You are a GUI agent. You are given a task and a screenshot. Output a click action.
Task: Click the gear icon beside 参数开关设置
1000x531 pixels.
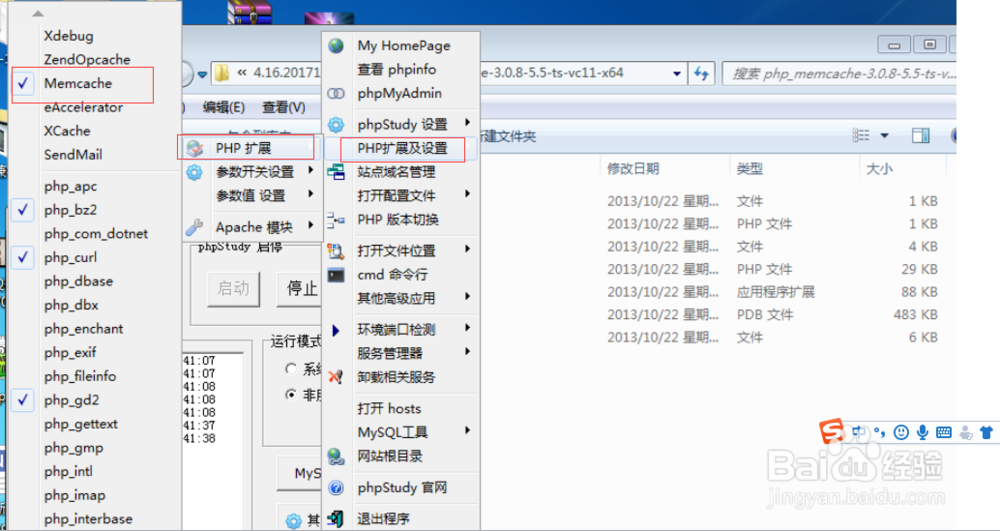point(194,172)
